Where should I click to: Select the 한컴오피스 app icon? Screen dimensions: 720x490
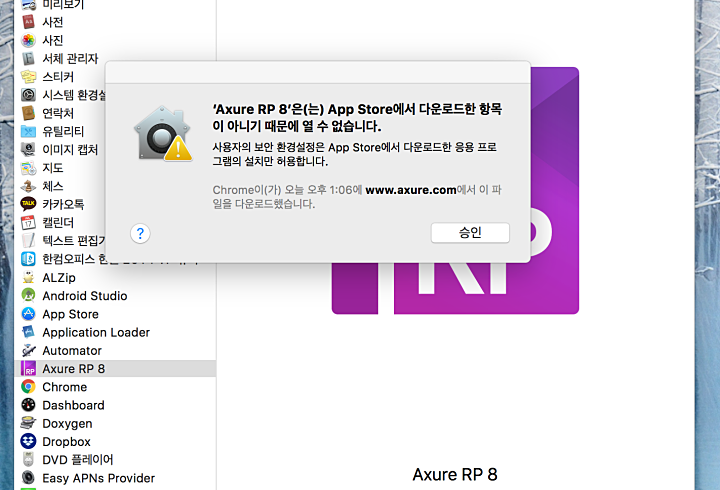[x=28, y=259]
